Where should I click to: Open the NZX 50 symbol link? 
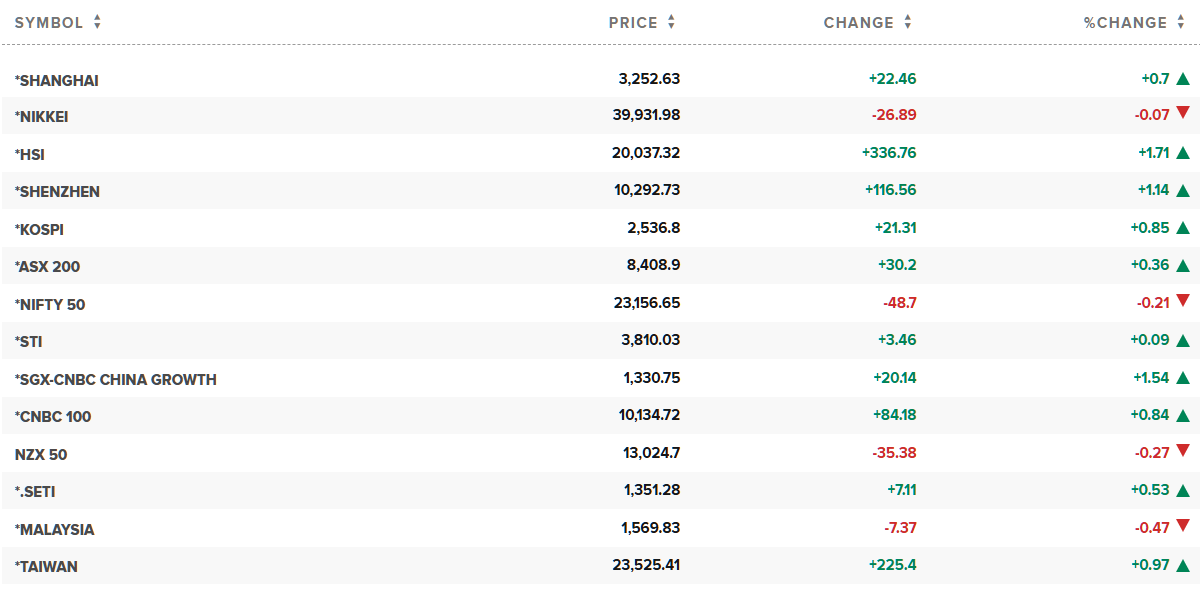(x=41, y=455)
